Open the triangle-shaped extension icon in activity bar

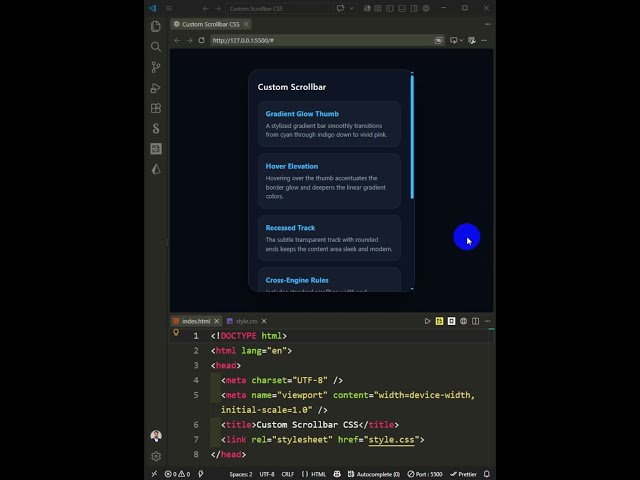pos(156,169)
